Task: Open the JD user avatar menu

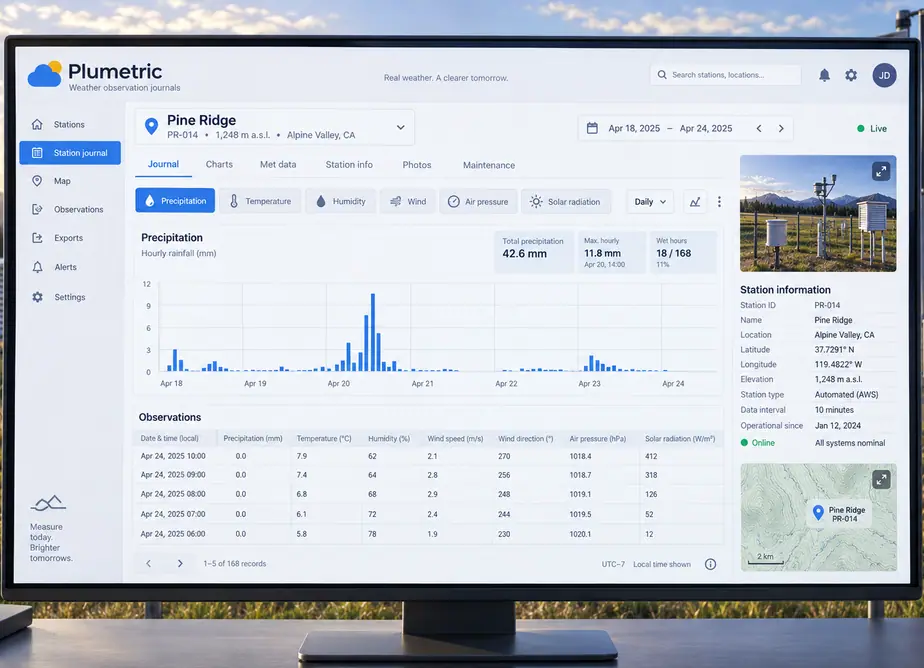Action: (884, 75)
